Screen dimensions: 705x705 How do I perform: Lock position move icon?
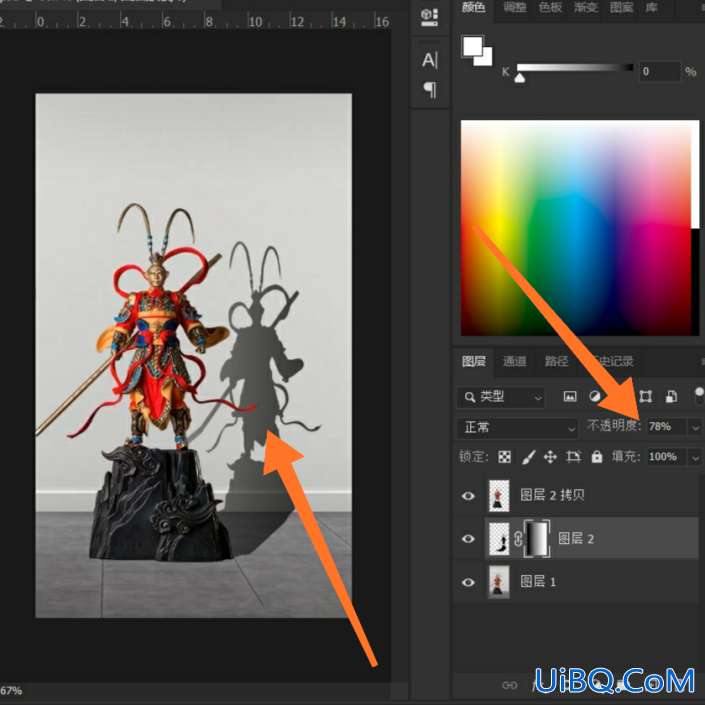(550, 457)
